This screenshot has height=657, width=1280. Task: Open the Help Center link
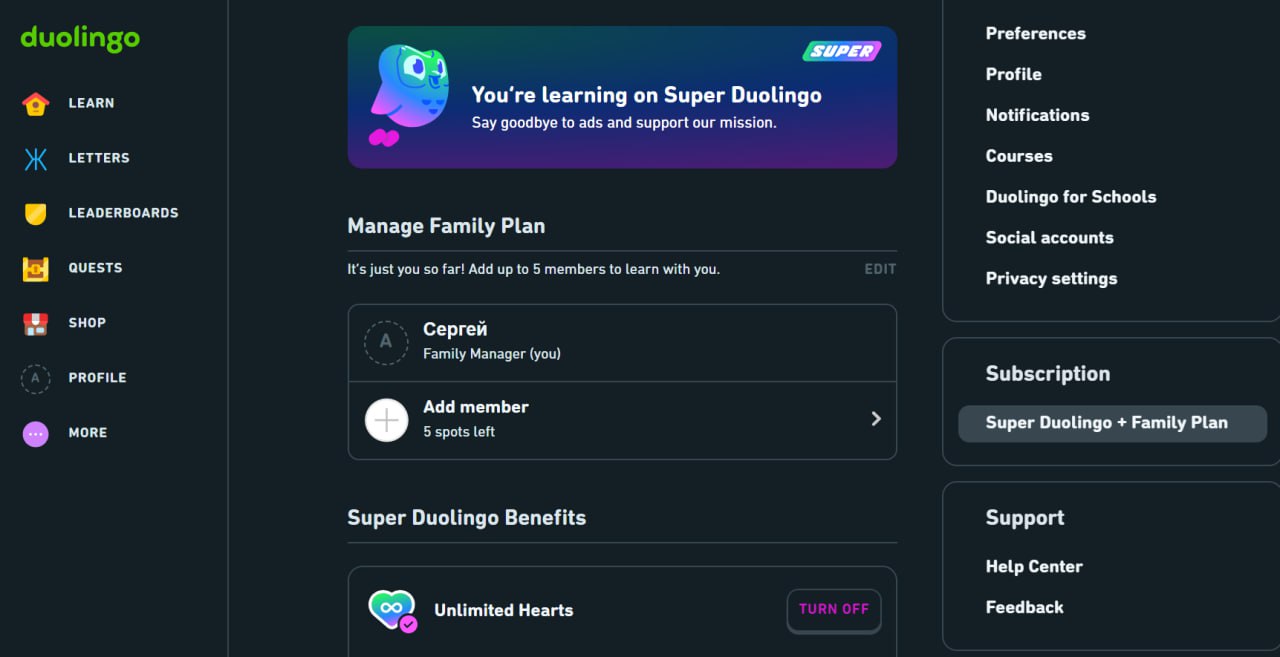(1034, 567)
